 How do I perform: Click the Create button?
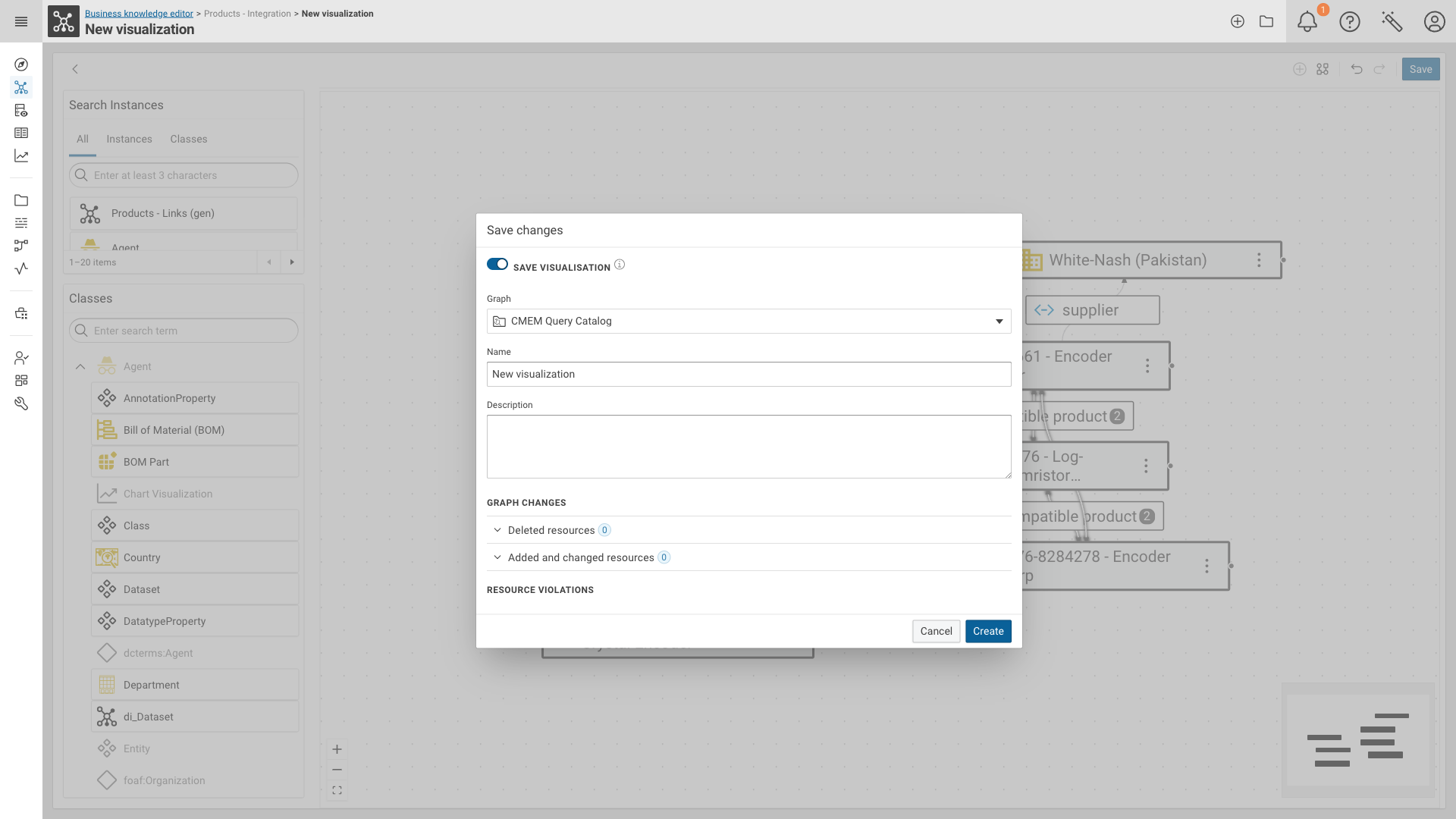pyautogui.click(x=988, y=631)
